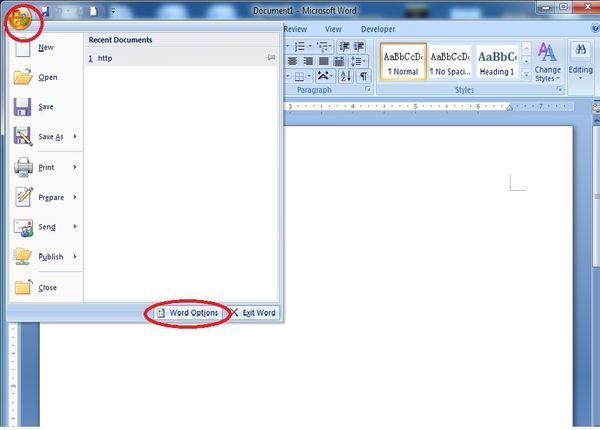Screen dimensions: 600x430
Task: Open the http recent document
Action: tap(105, 59)
